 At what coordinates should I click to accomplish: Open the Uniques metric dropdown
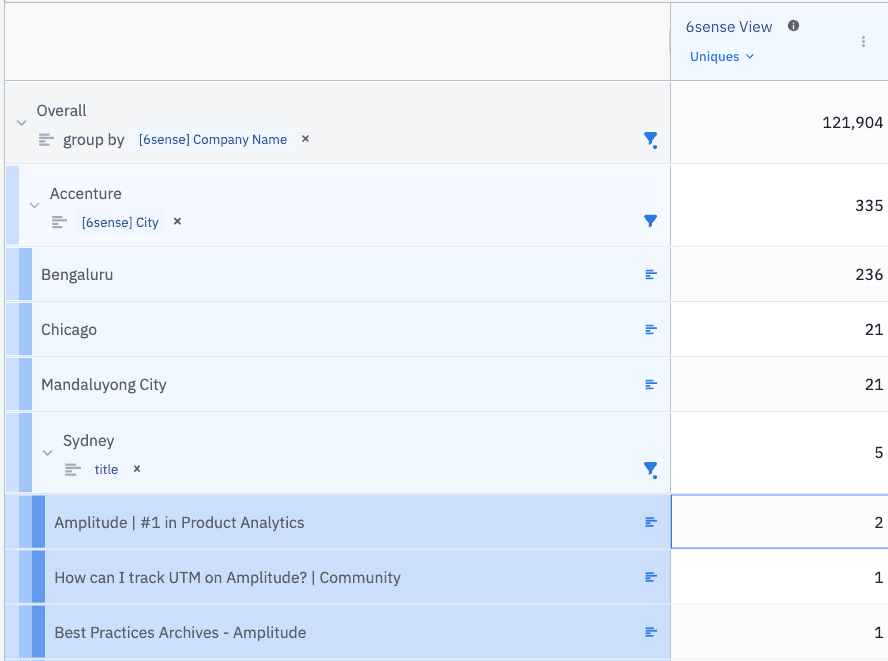[722, 57]
